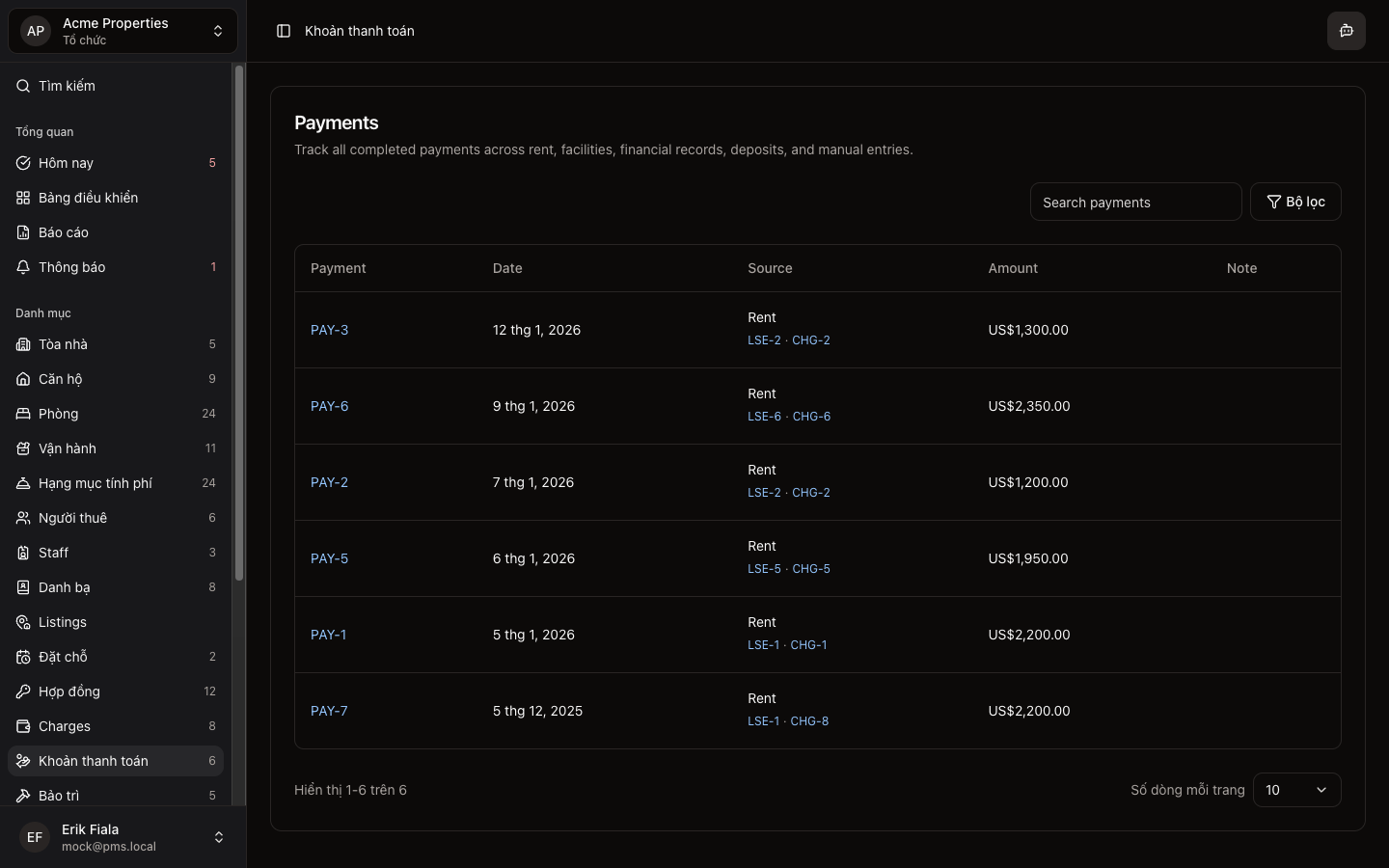Go to Bảng điều khiển dashboard
The image size is (1389, 868).
coord(88,198)
